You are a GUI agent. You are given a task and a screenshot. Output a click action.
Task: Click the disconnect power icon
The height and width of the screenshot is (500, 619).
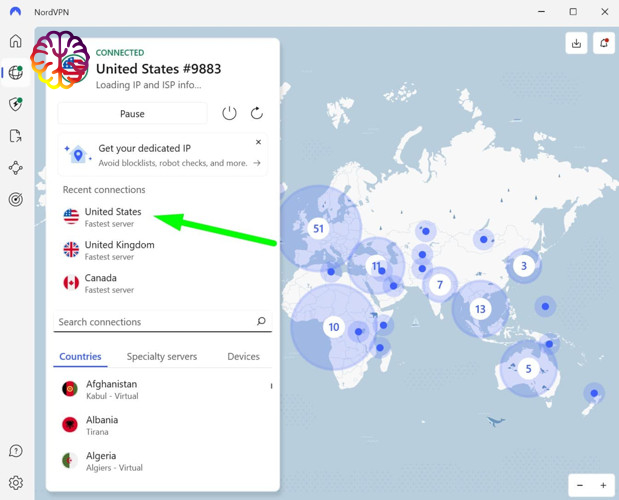point(229,114)
